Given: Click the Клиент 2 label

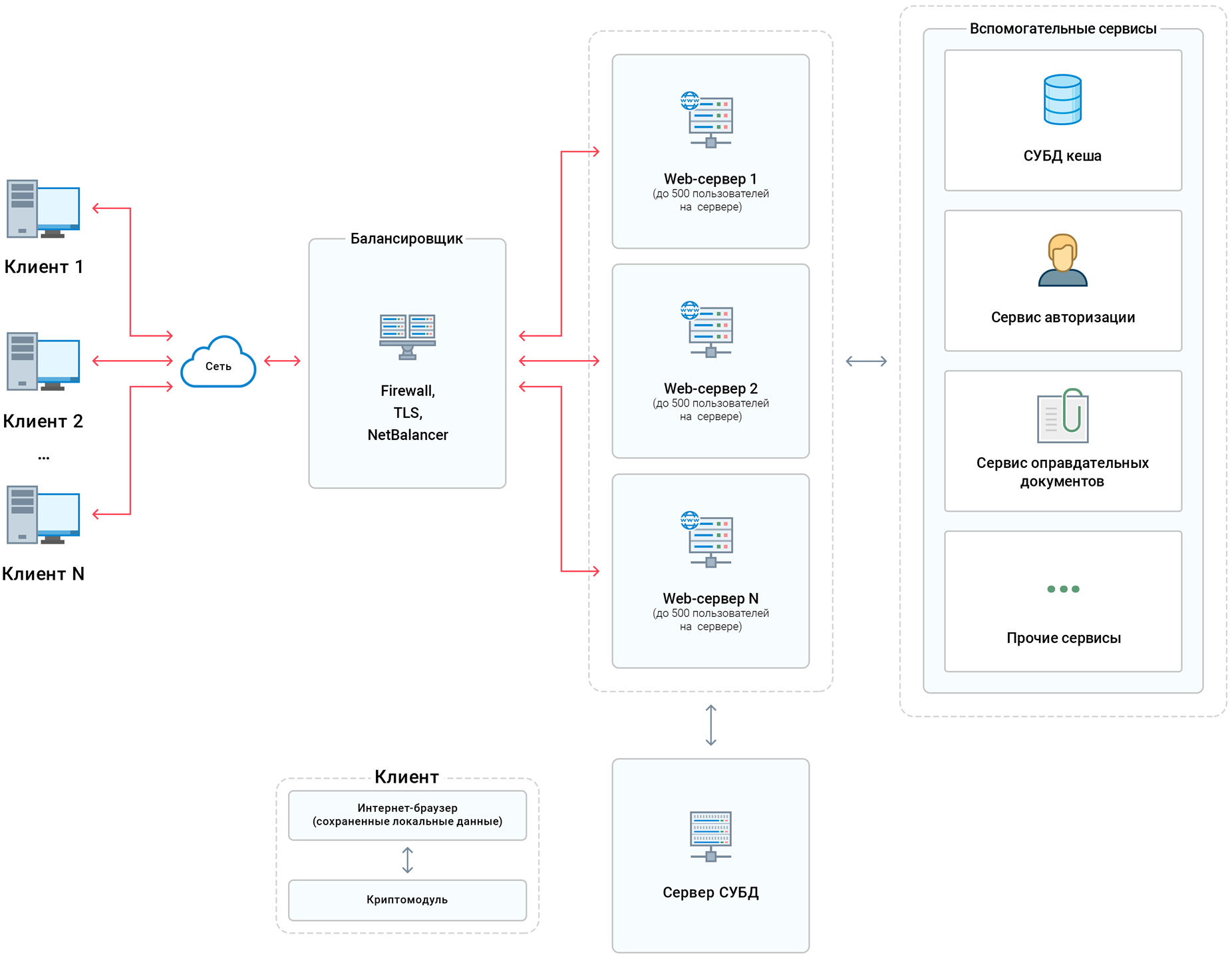Looking at the screenshot, I should (43, 421).
